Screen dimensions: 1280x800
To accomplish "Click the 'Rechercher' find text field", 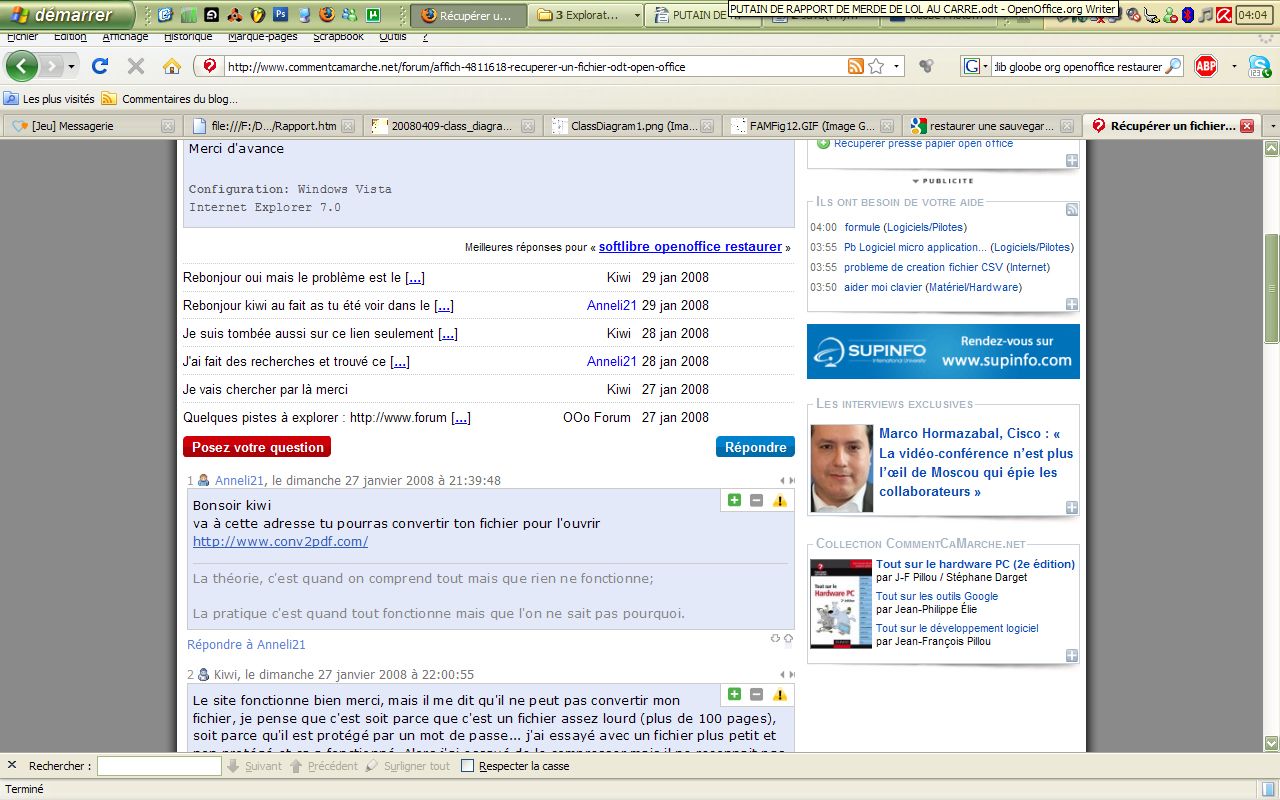I will click(x=159, y=766).
